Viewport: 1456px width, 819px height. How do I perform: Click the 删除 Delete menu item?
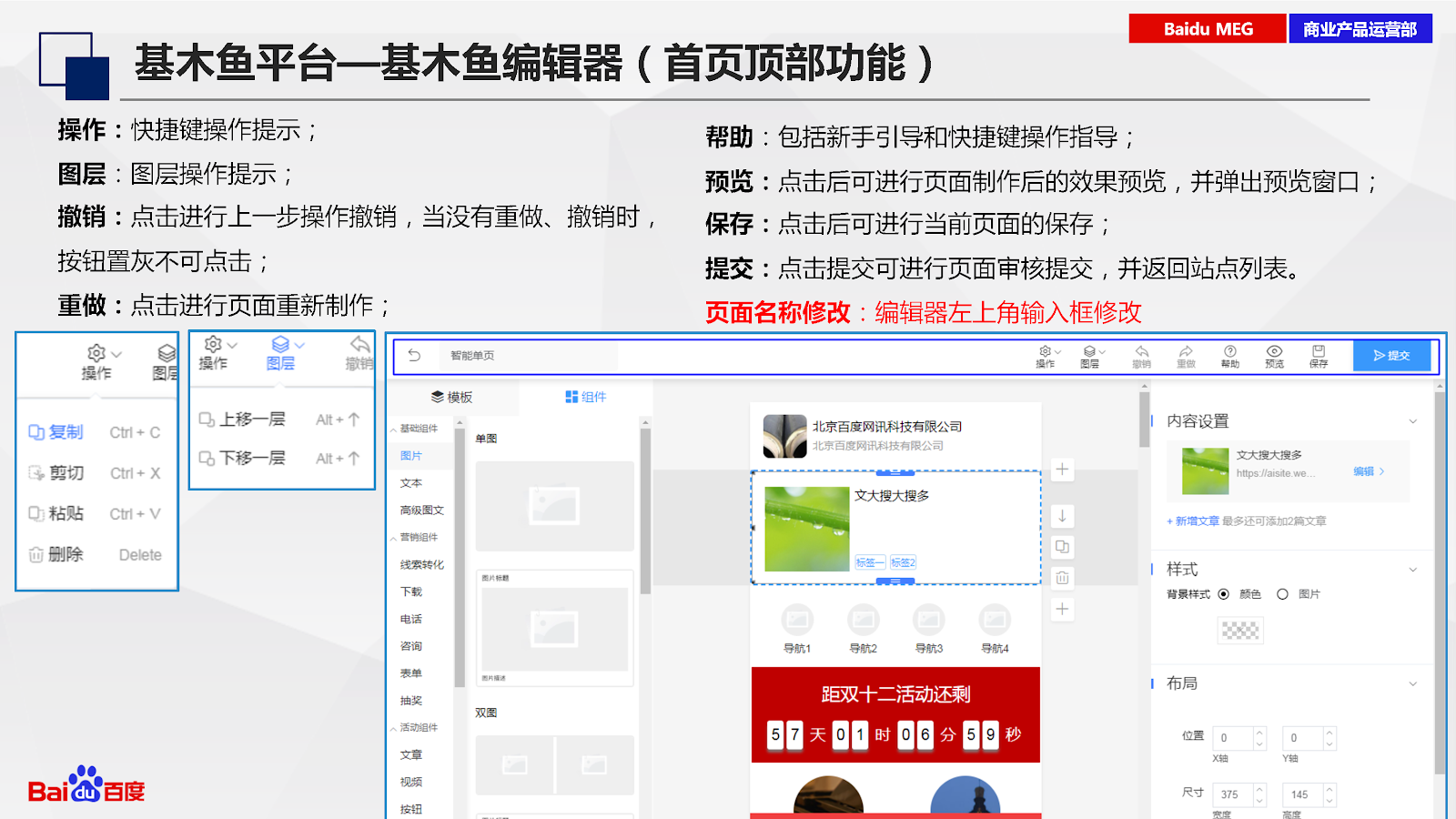click(x=95, y=555)
